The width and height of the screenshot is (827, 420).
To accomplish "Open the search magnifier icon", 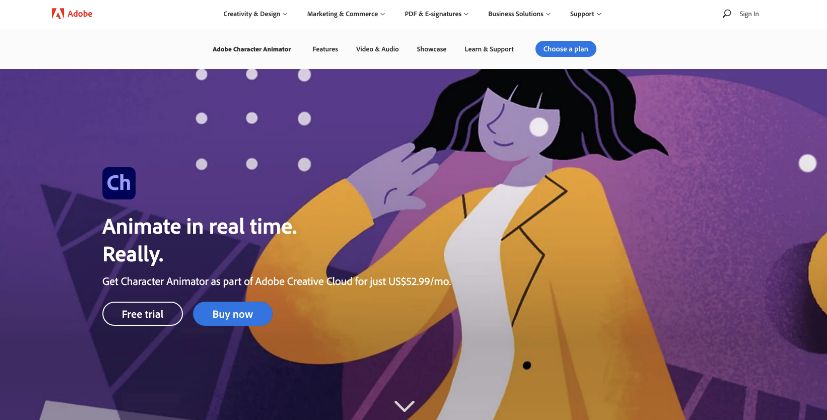I will point(726,14).
